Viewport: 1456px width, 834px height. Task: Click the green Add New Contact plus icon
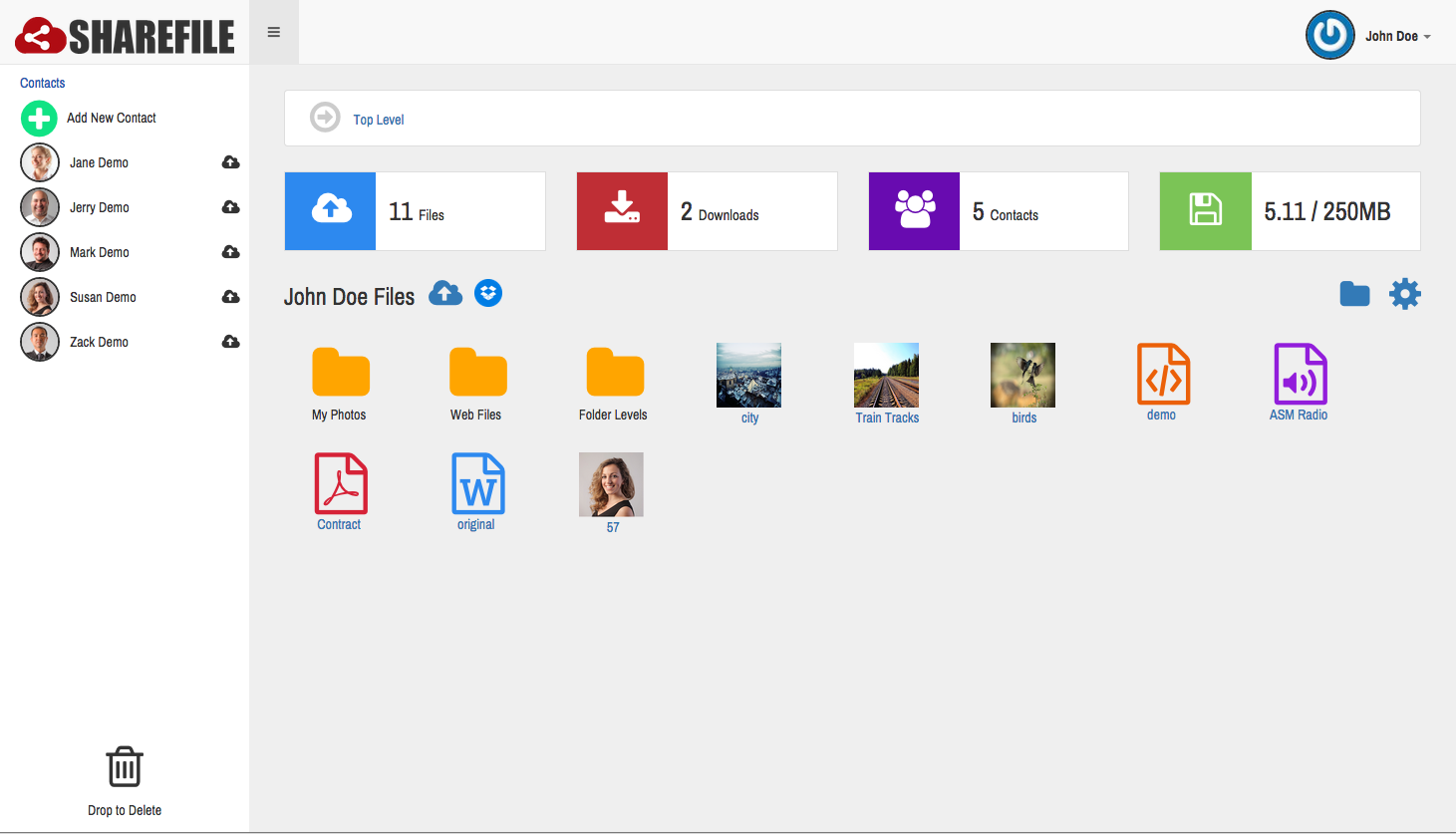tap(39, 119)
